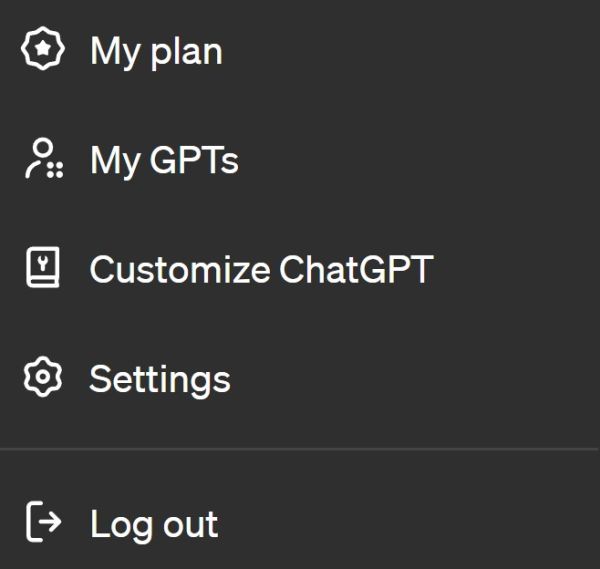Image resolution: width=600 pixels, height=569 pixels.
Task: Click the word "out" in the Log out entry
Action: (191, 524)
